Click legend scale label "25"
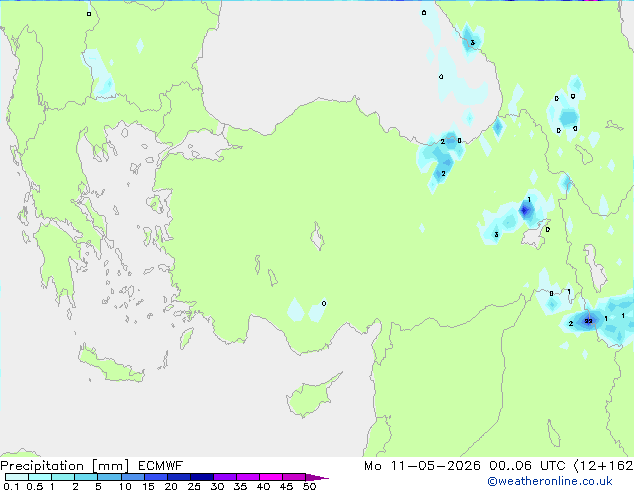634x490 pixels. pyautogui.click(x=194, y=486)
